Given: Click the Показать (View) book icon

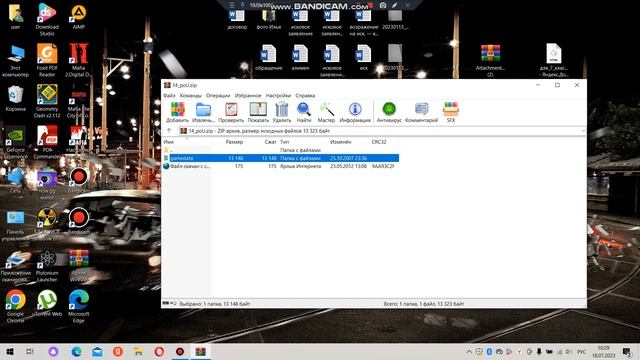Looking at the screenshot, I should pos(258,112).
